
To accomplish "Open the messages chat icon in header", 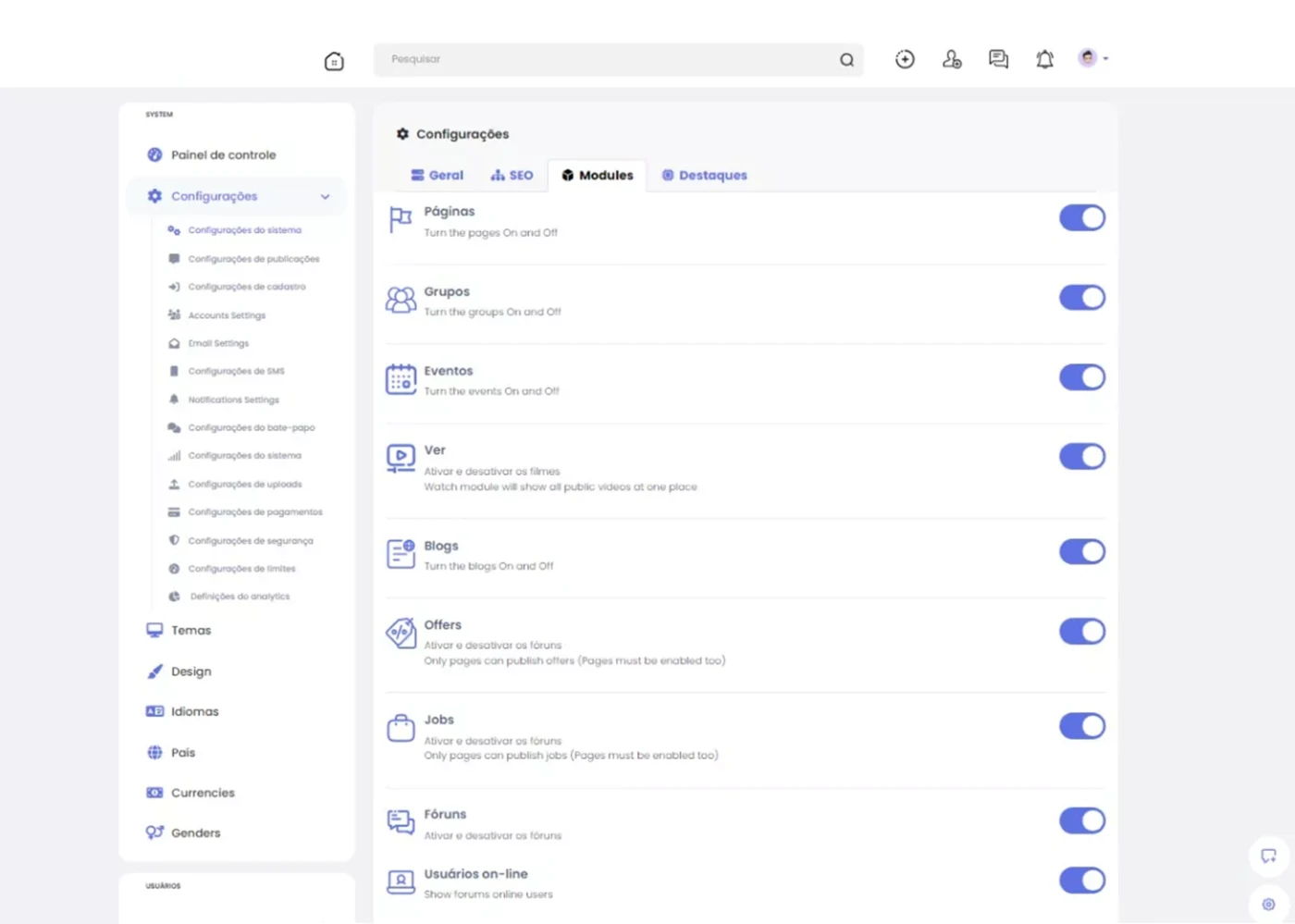I will click(x=998, y=59).
